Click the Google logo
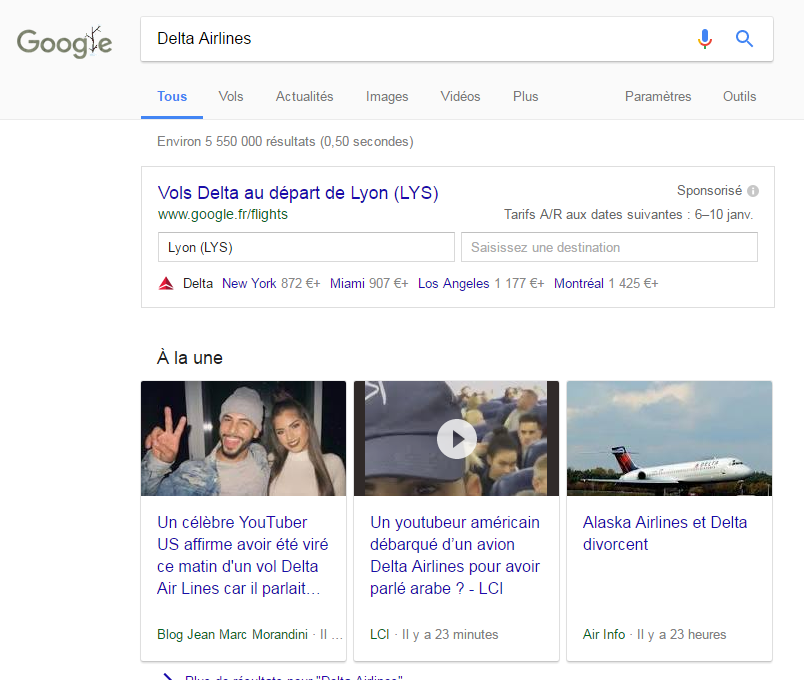804x680 pixels. [64, 42]
